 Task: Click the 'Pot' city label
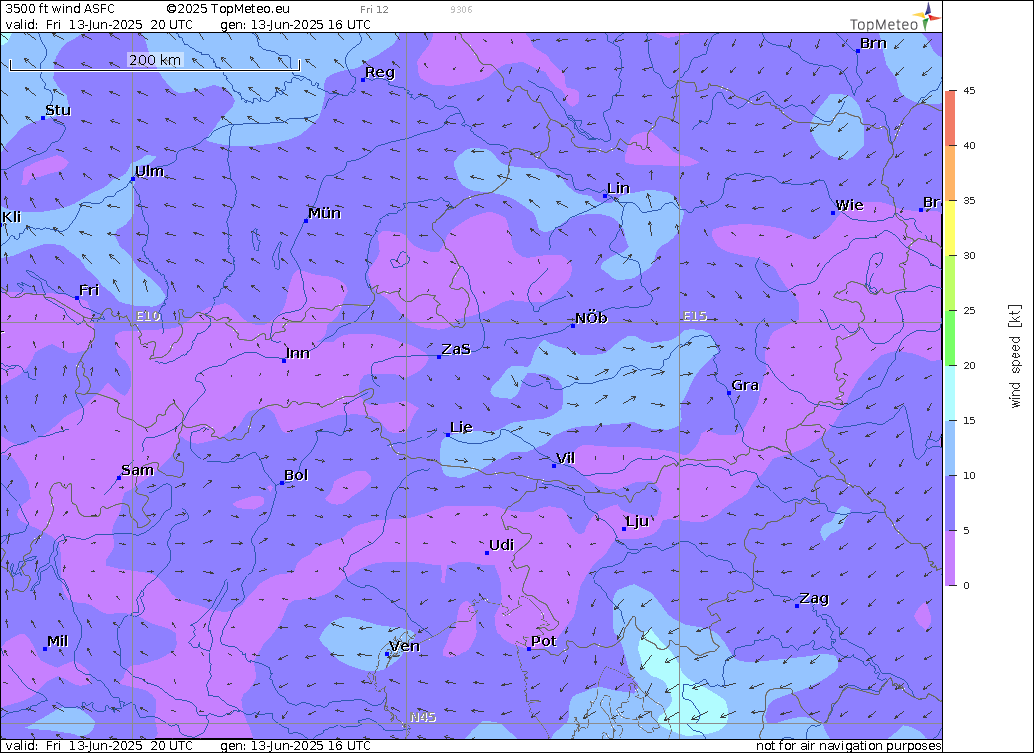(543, 642)
